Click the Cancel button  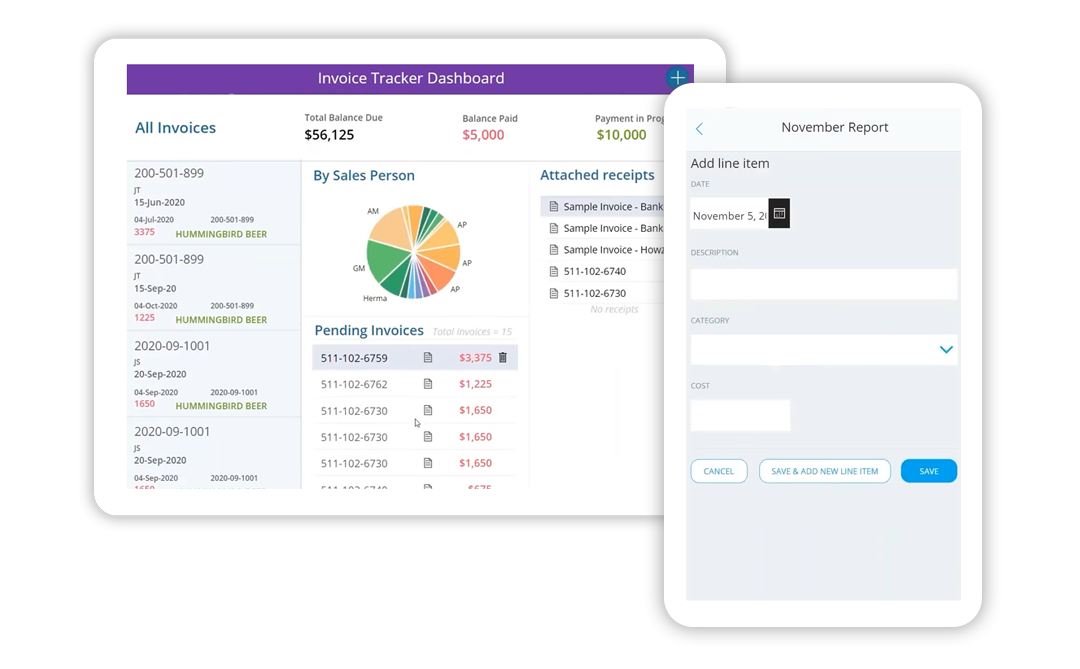pyautogui.click(x=718, y=471)
